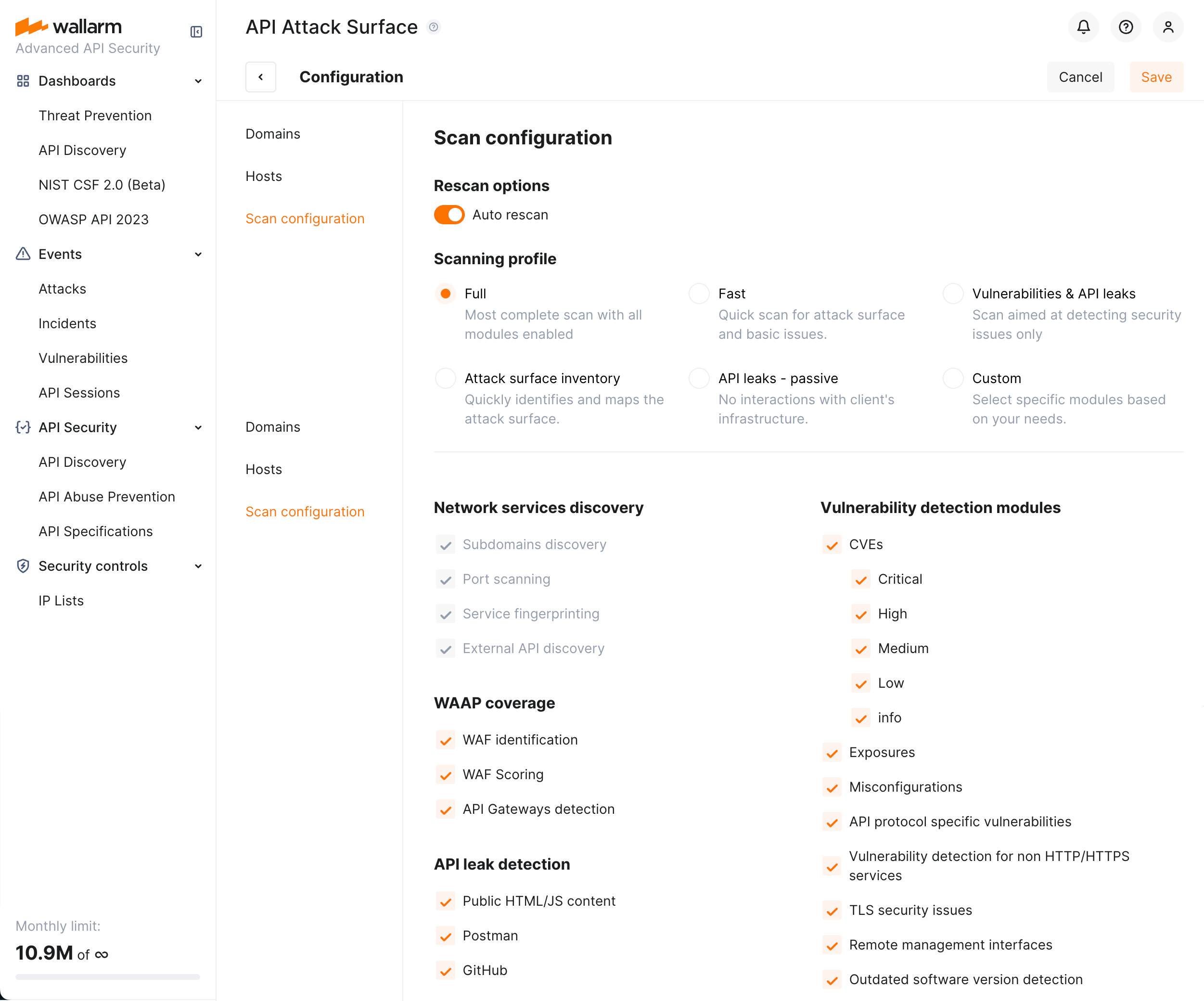Click the back arrow beside Configuration
This screenshot has height=1001, width=1204.
click(x=261, y=77)
